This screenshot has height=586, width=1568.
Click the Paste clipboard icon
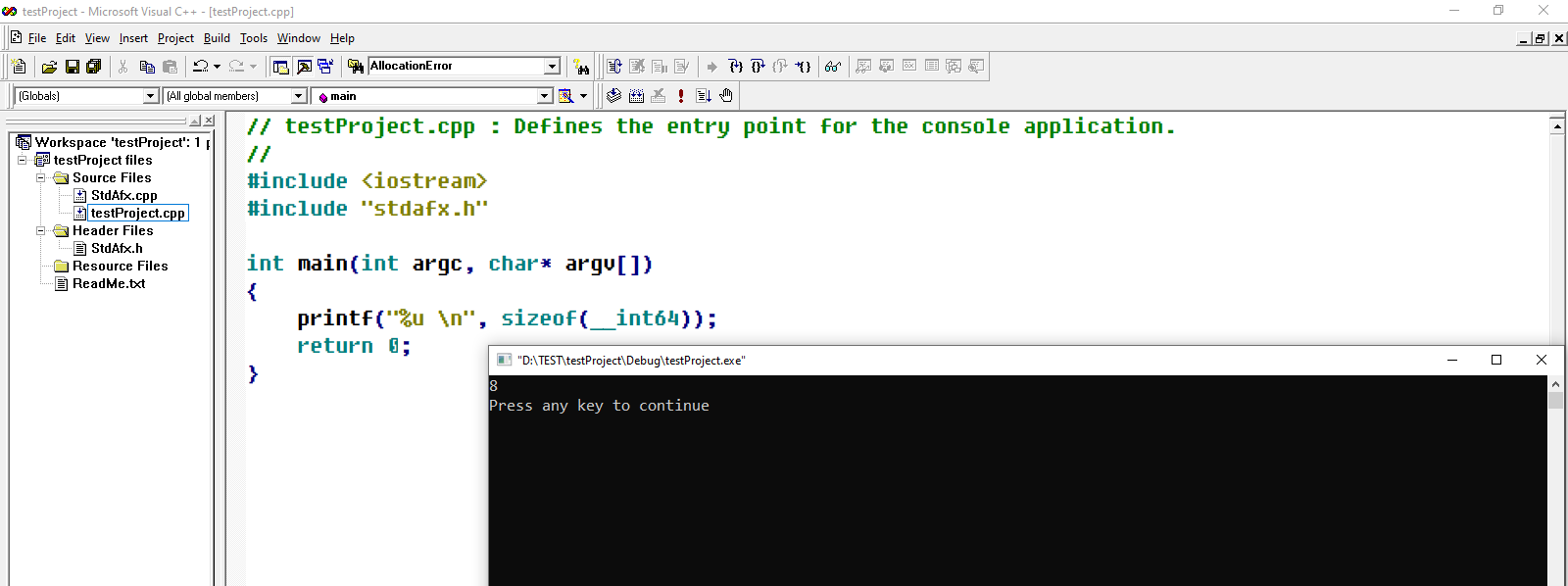(x=170, y=67)
